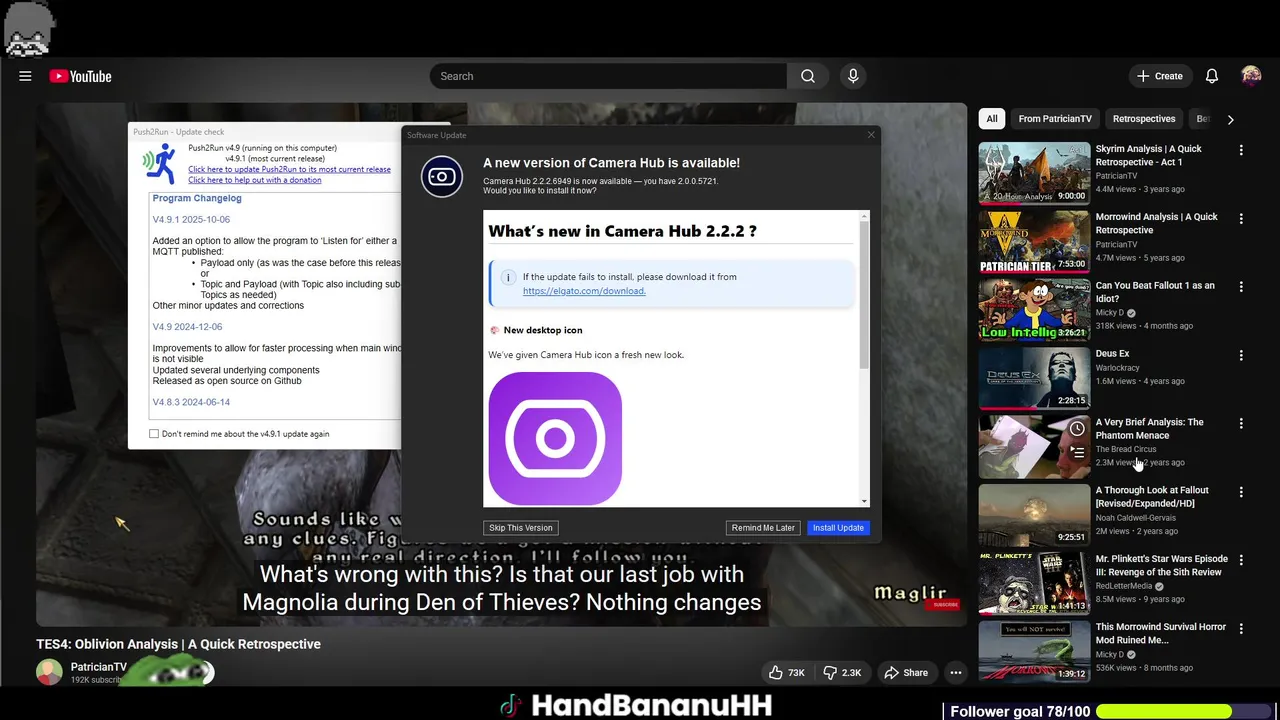Open more actions ellipsis below the video
Viewport: 1280px width, 720px height.
956,673
